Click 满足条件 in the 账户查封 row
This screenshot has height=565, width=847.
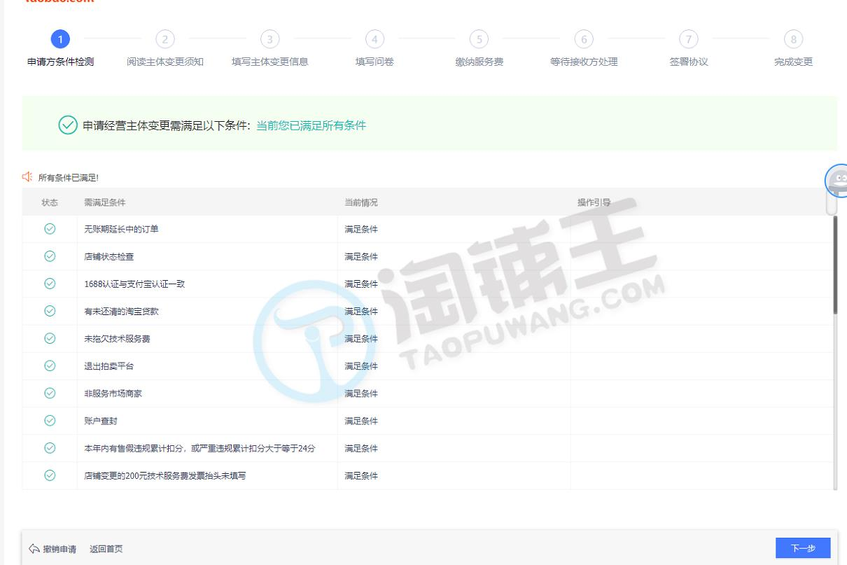pyautogui.click(x=361, y=421)
